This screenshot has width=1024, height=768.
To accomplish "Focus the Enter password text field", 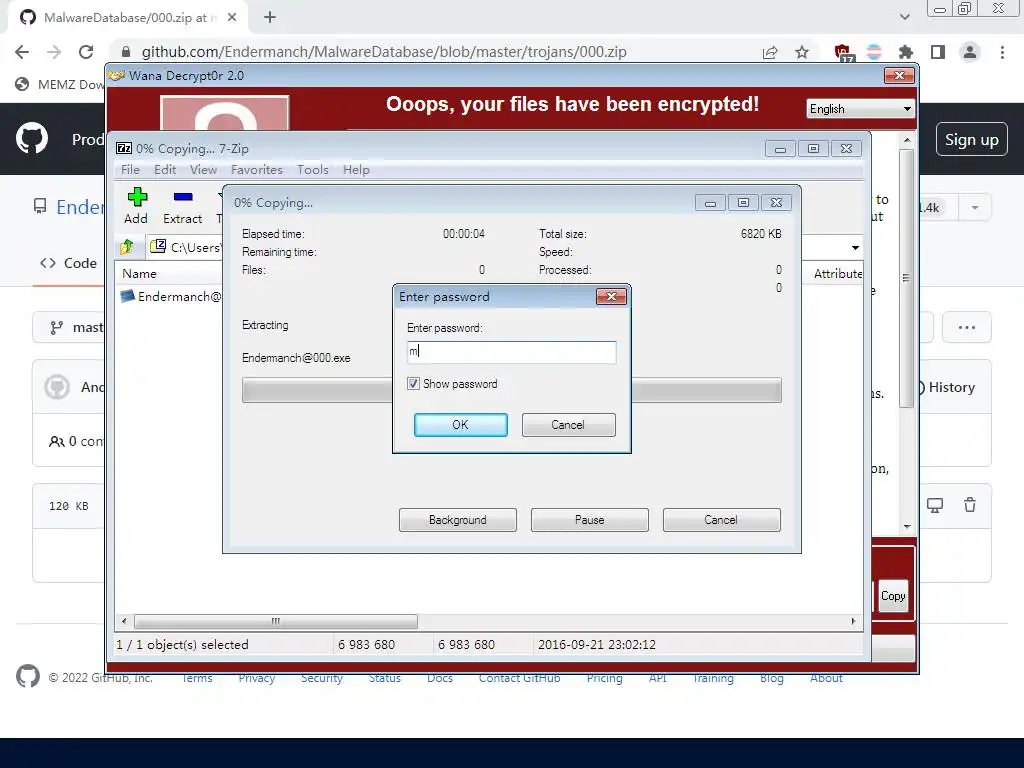I will [x=511, y=352].
